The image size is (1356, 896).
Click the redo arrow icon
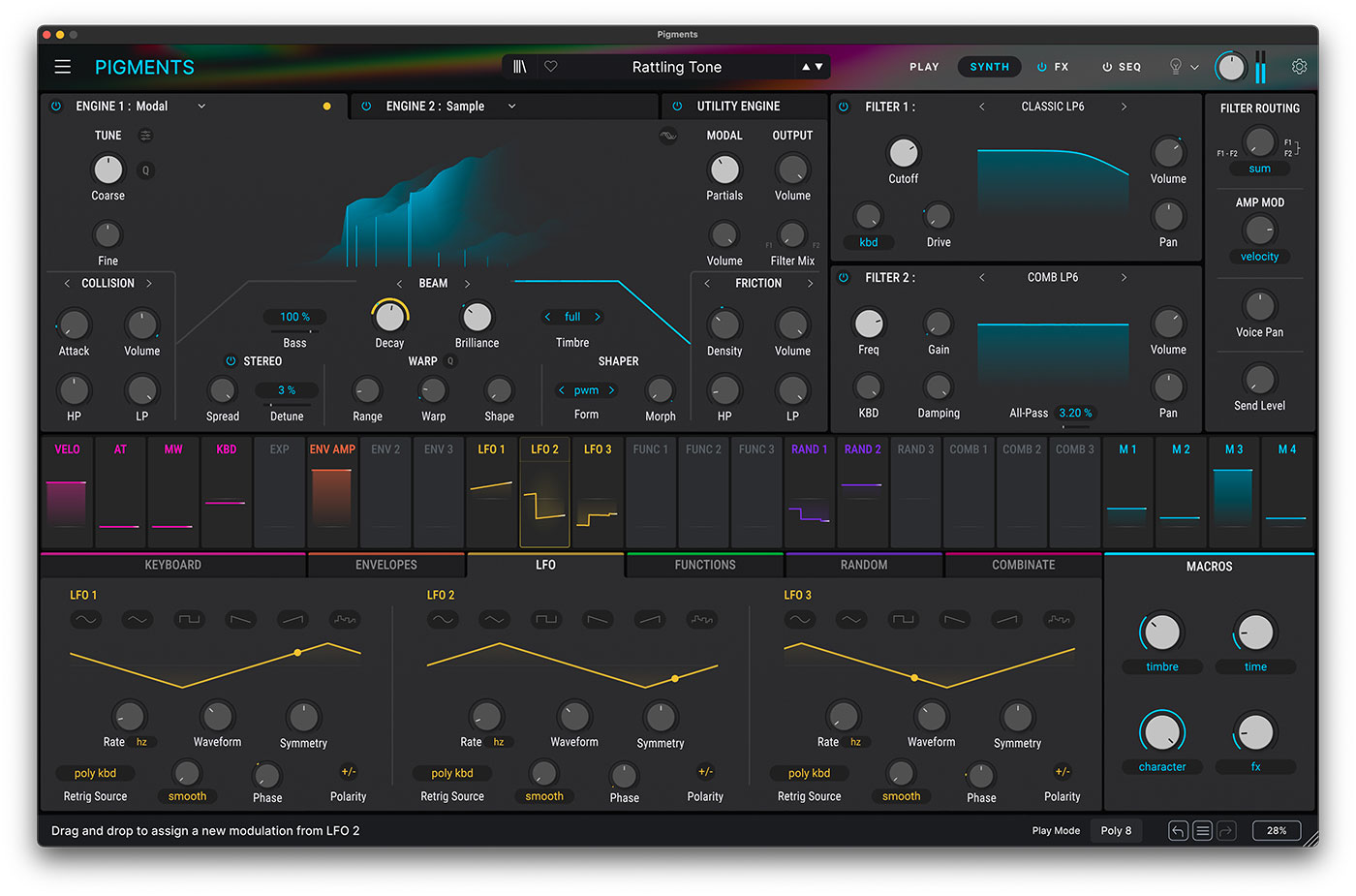point(1226,831)
